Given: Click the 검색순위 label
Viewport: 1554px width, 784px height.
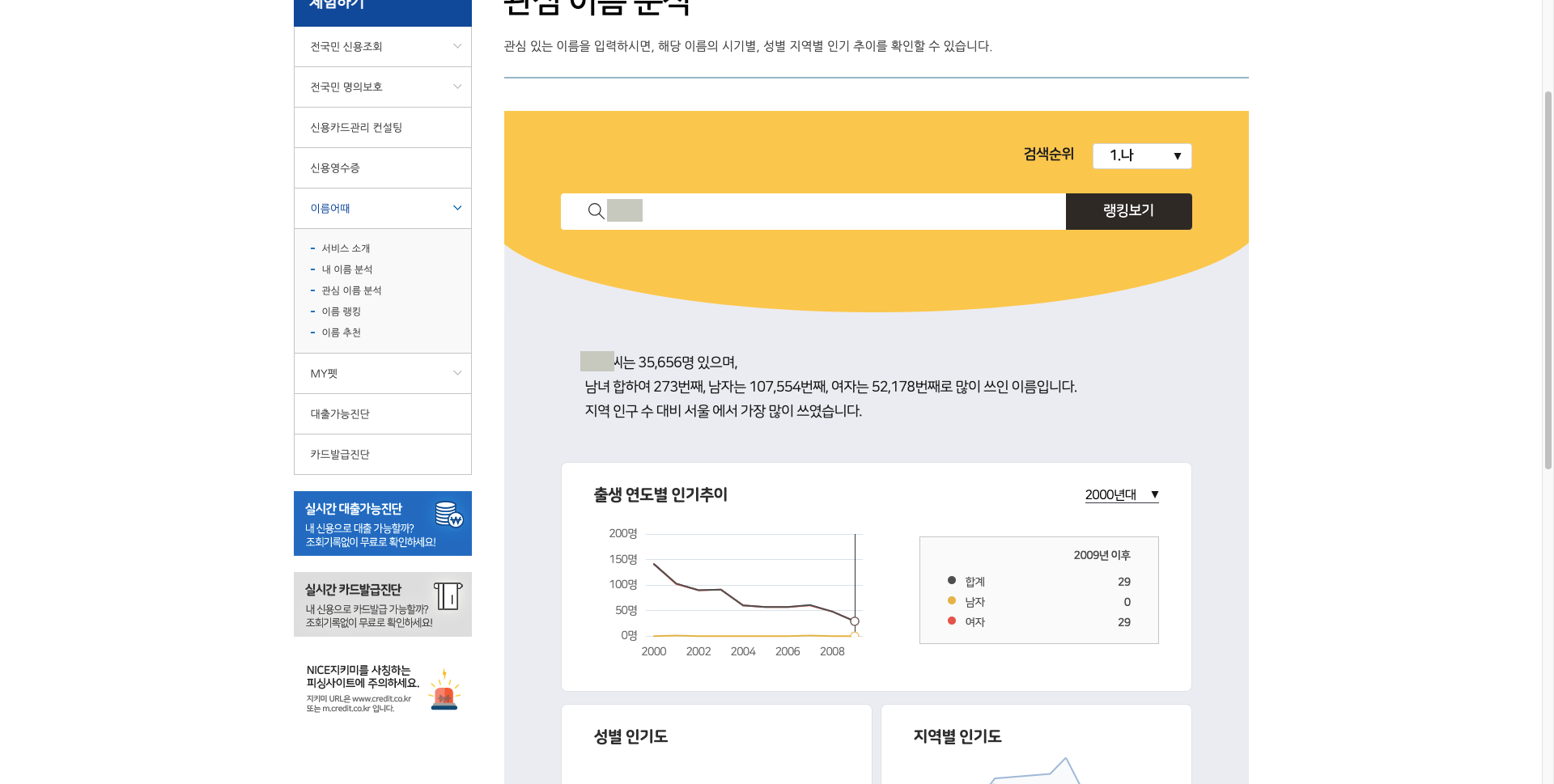Looking at the screenshot, I should tap(1048, 154).
